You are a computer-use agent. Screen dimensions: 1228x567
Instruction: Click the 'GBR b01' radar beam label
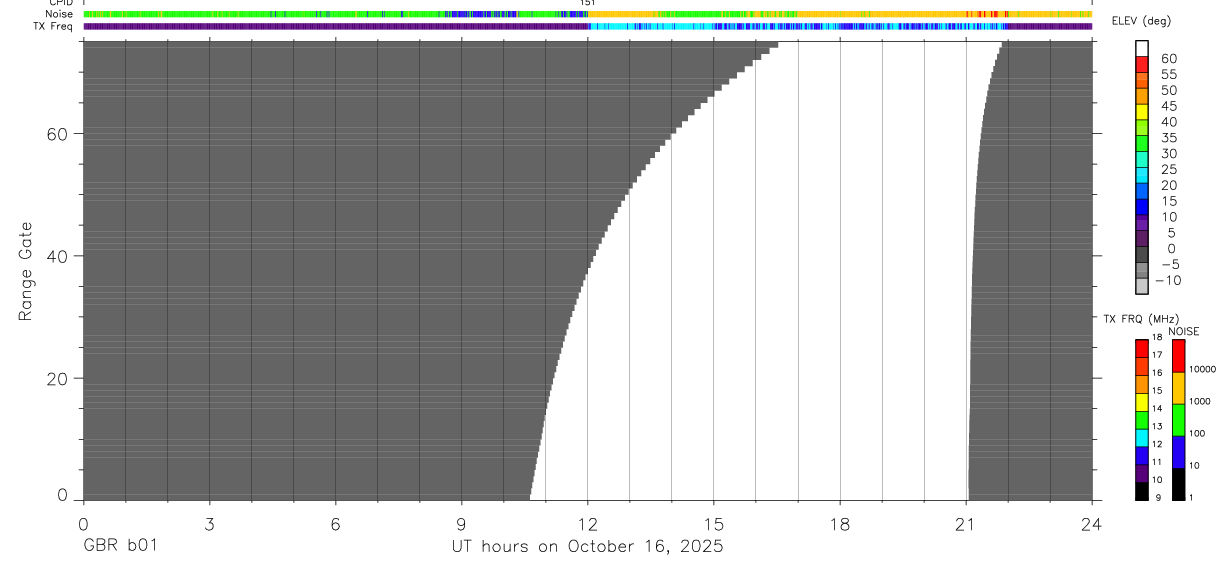point(120,546)
